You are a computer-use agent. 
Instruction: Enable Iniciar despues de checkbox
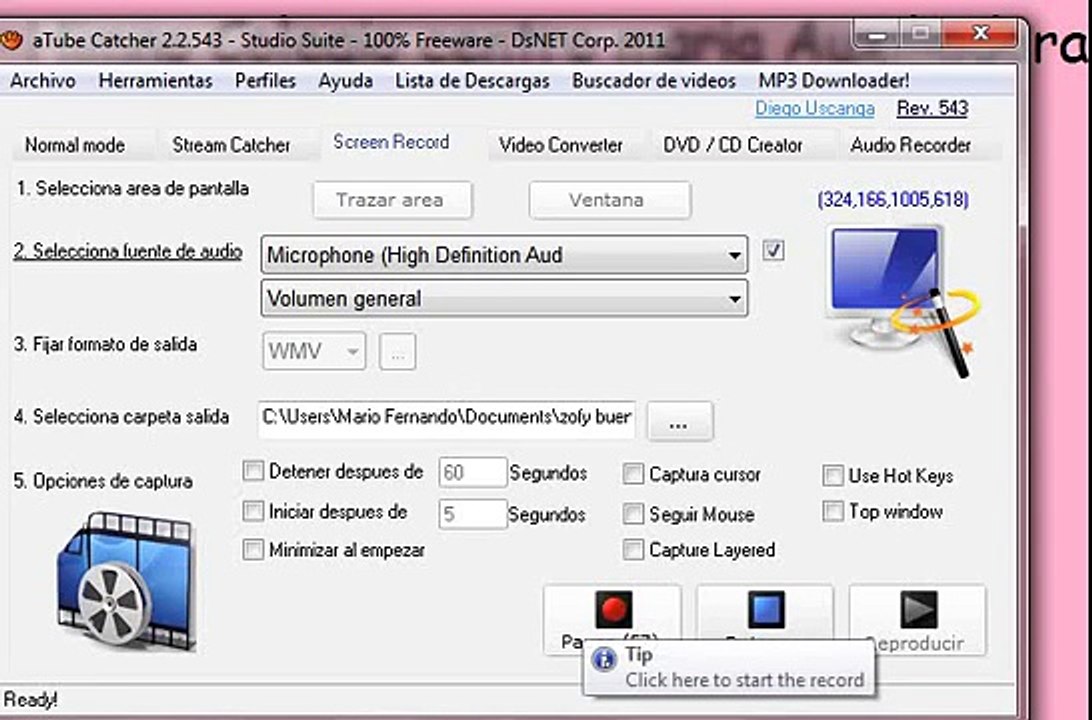[253, 511]
